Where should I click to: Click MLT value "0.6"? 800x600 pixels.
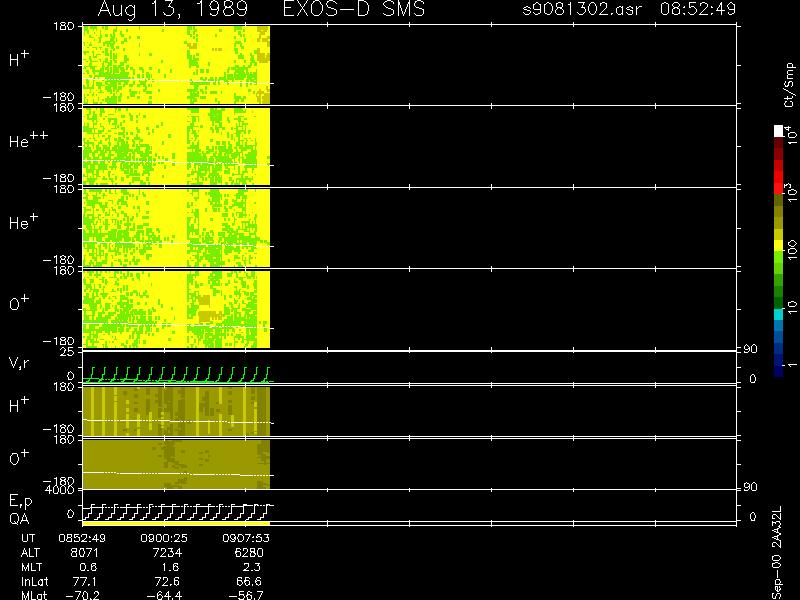click(88, 567)
